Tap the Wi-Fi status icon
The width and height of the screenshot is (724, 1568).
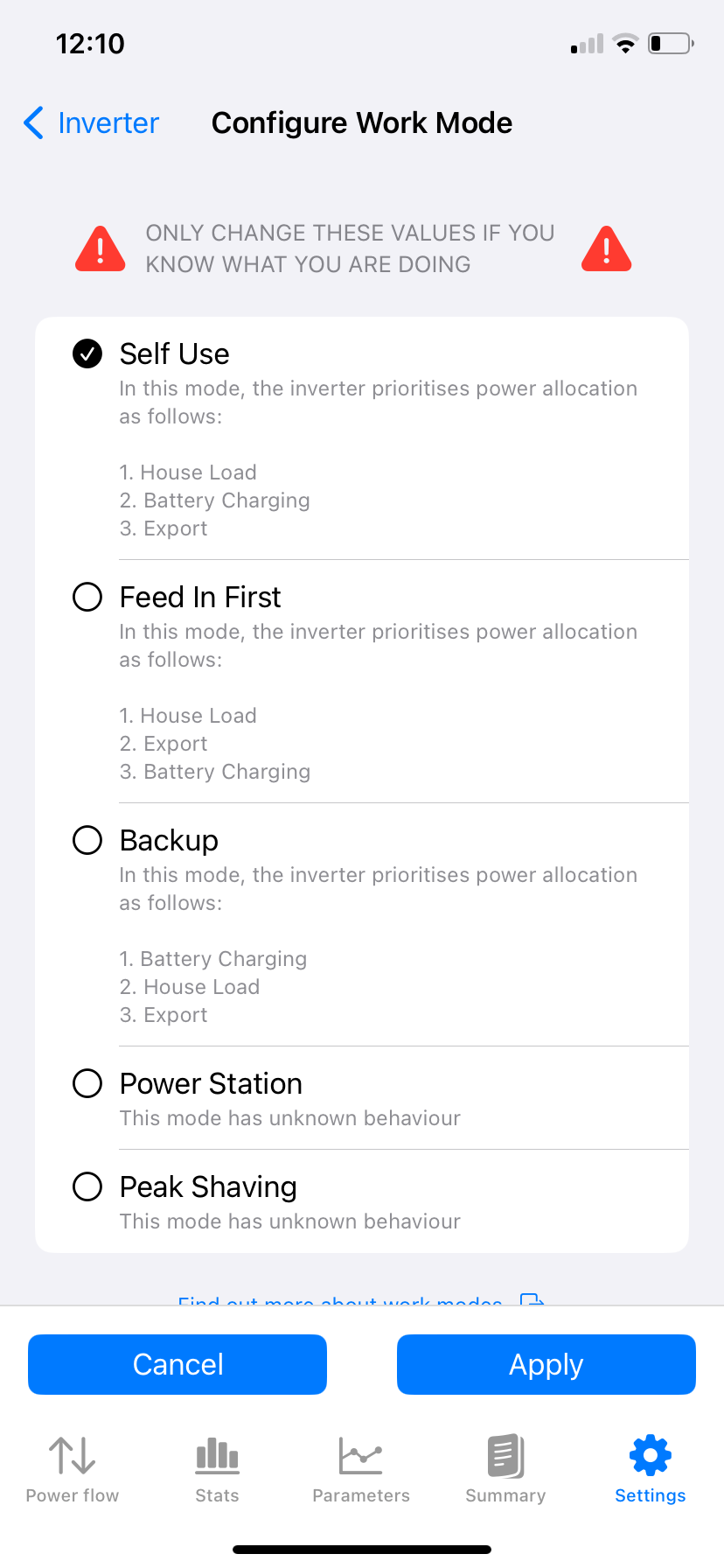[625, 44]
